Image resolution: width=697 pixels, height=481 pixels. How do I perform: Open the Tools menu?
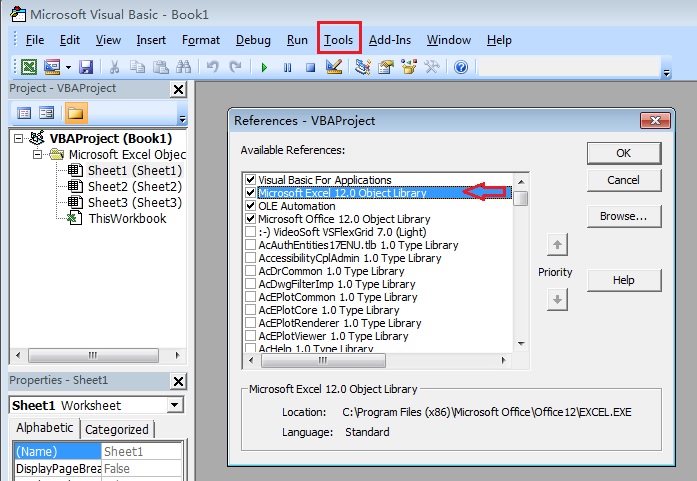(338, 40)
